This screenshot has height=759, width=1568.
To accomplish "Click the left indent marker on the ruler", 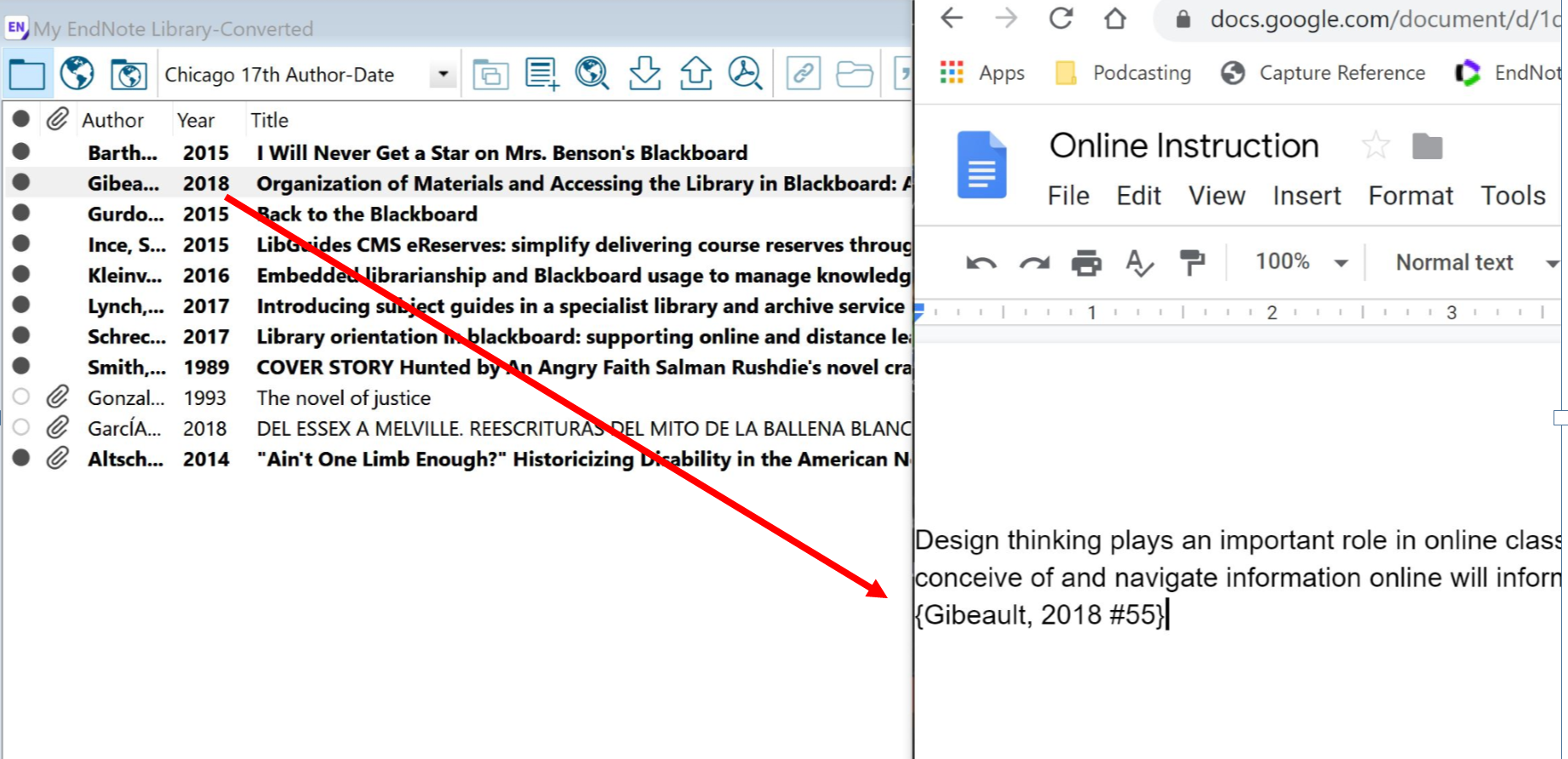I will point(918,312).
